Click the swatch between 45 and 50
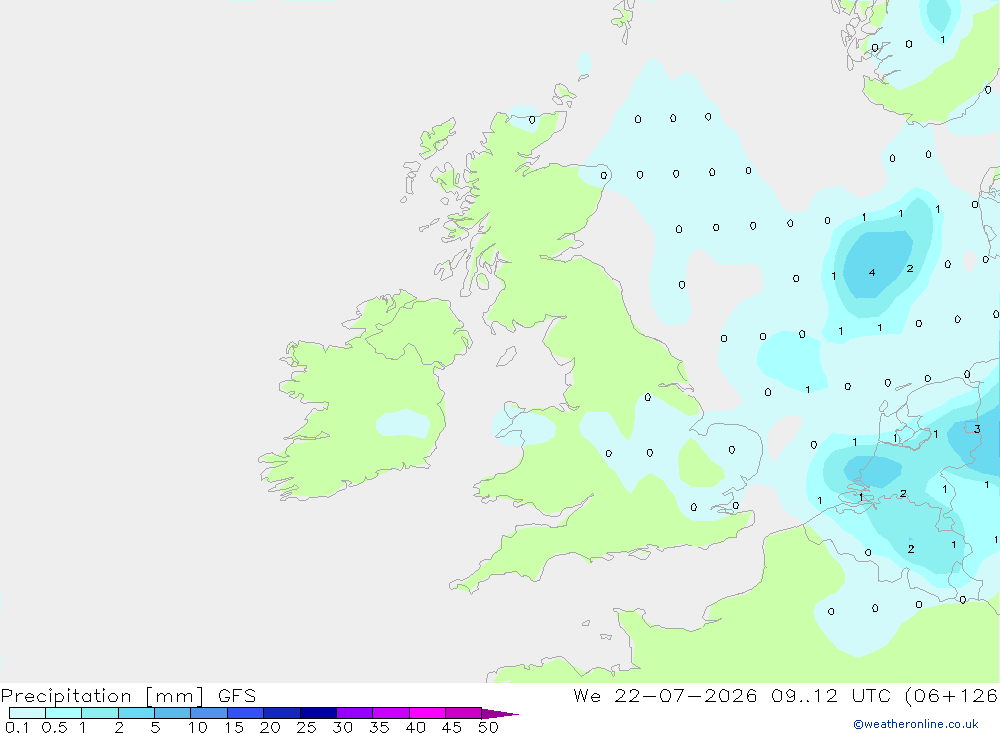Viewport: 1000px width, 733px height. pyautogui.click(x=464, y=713)
